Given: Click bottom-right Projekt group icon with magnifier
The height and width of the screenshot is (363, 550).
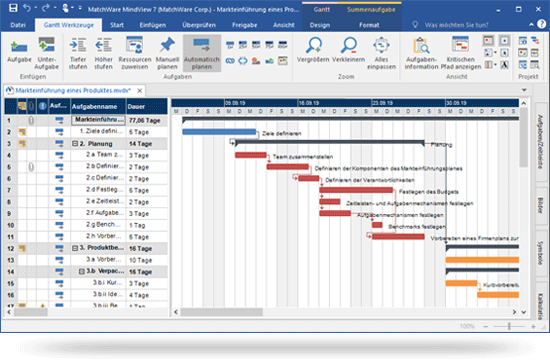Looking at the screenshot, I should [x=535, y=65].
